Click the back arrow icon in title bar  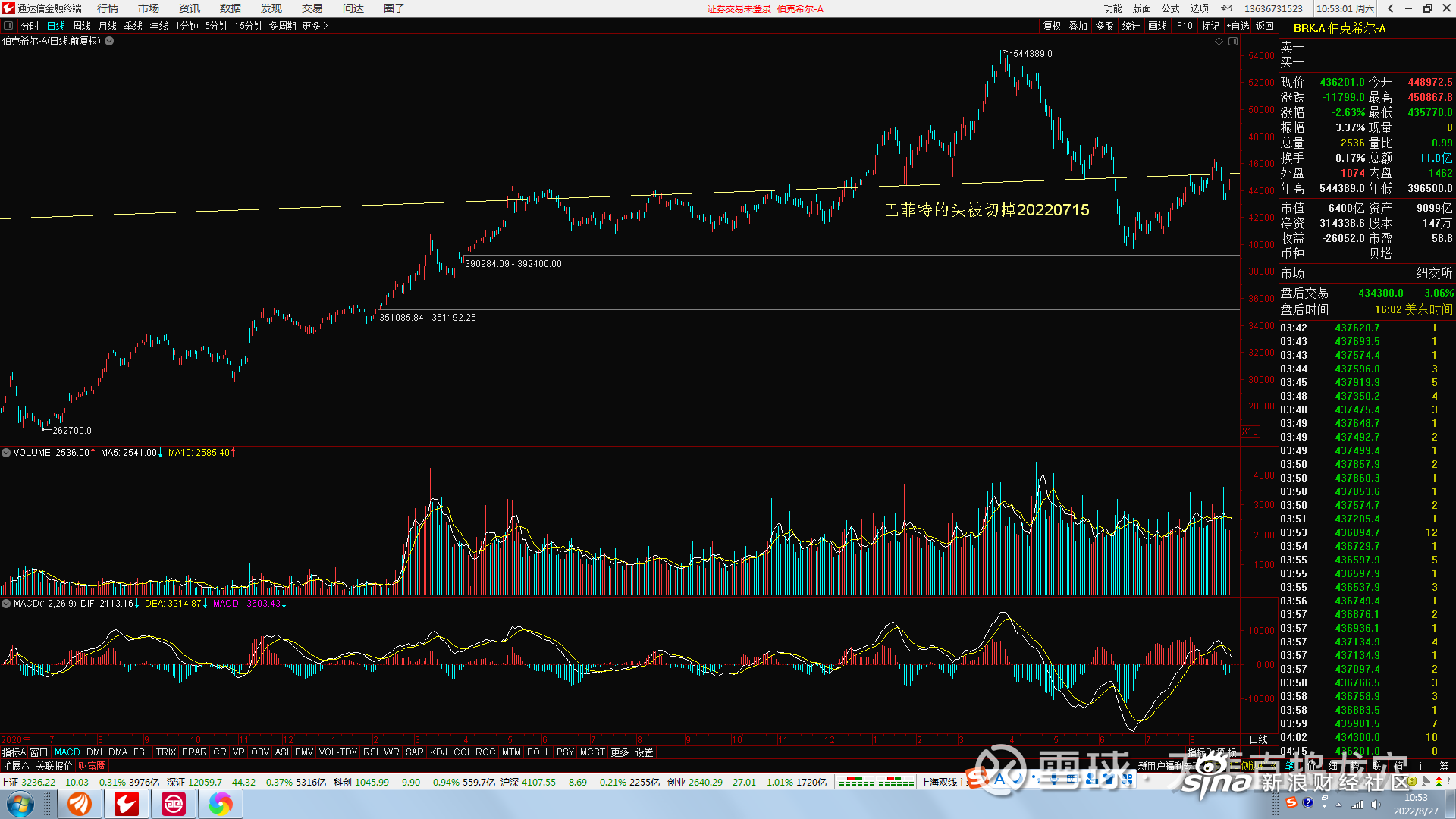tap(1391, 8)
